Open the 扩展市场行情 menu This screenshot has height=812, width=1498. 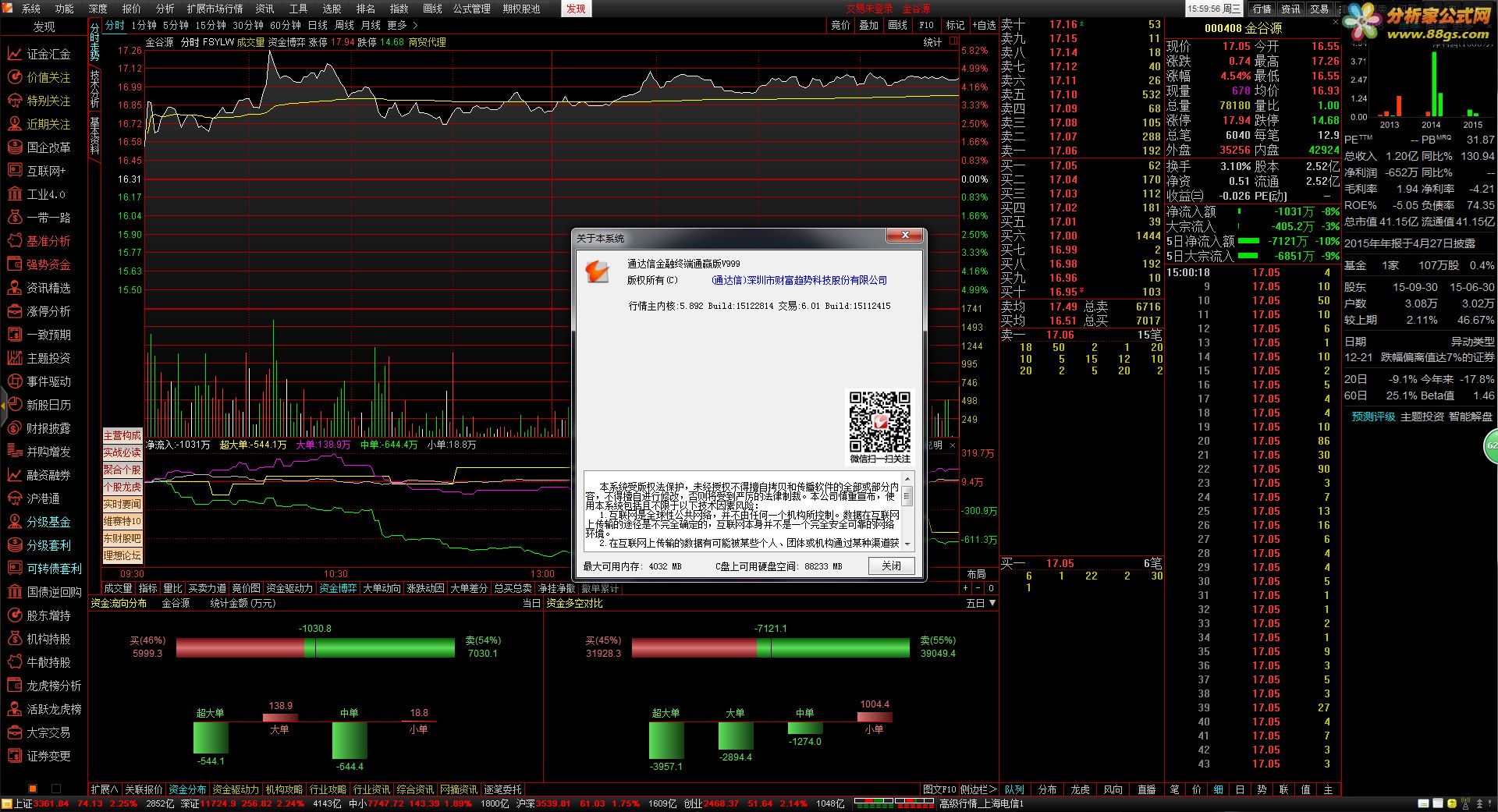(215, 9)
